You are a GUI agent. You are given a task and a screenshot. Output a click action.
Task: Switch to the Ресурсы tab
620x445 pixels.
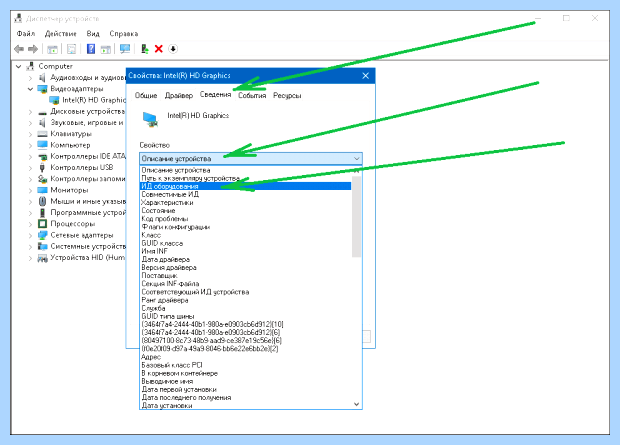(287, 95)
